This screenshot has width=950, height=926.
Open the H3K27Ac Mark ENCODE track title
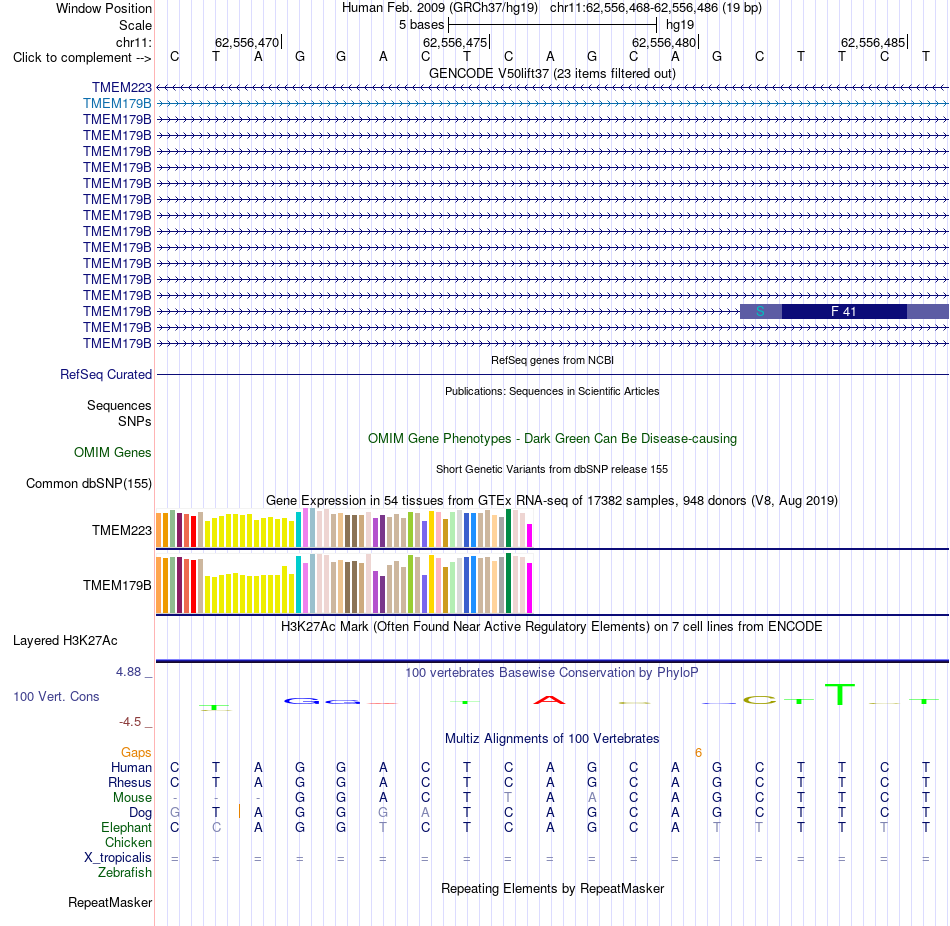pos(552,627)
